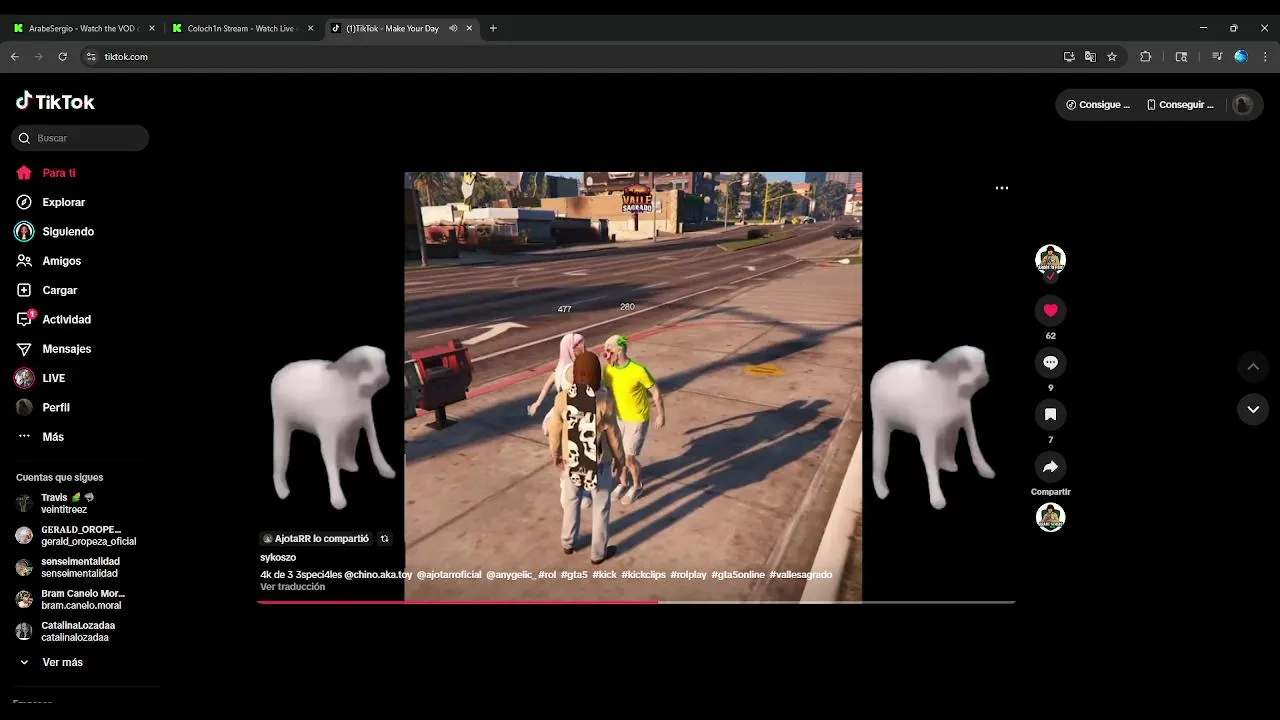Screen dimensions: 1280x720
Task: Open sykoszo username link
Action: pos(278,557)
